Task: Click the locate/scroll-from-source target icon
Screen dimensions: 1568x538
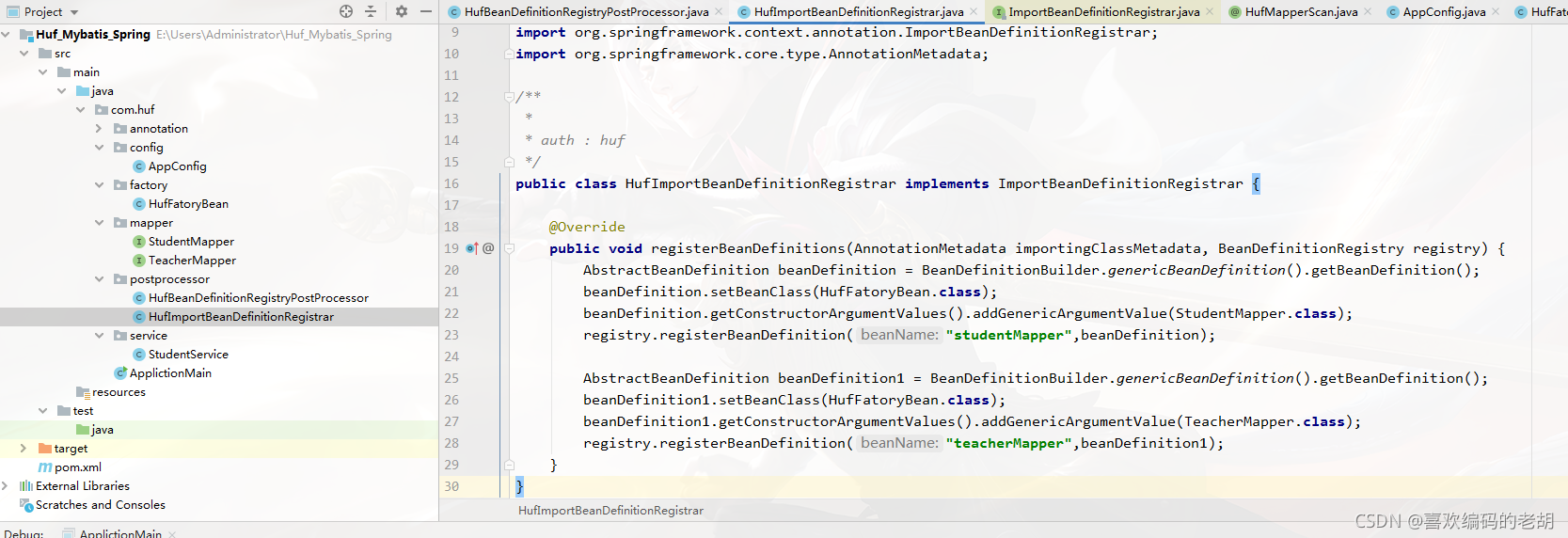Action: (346, 11)
